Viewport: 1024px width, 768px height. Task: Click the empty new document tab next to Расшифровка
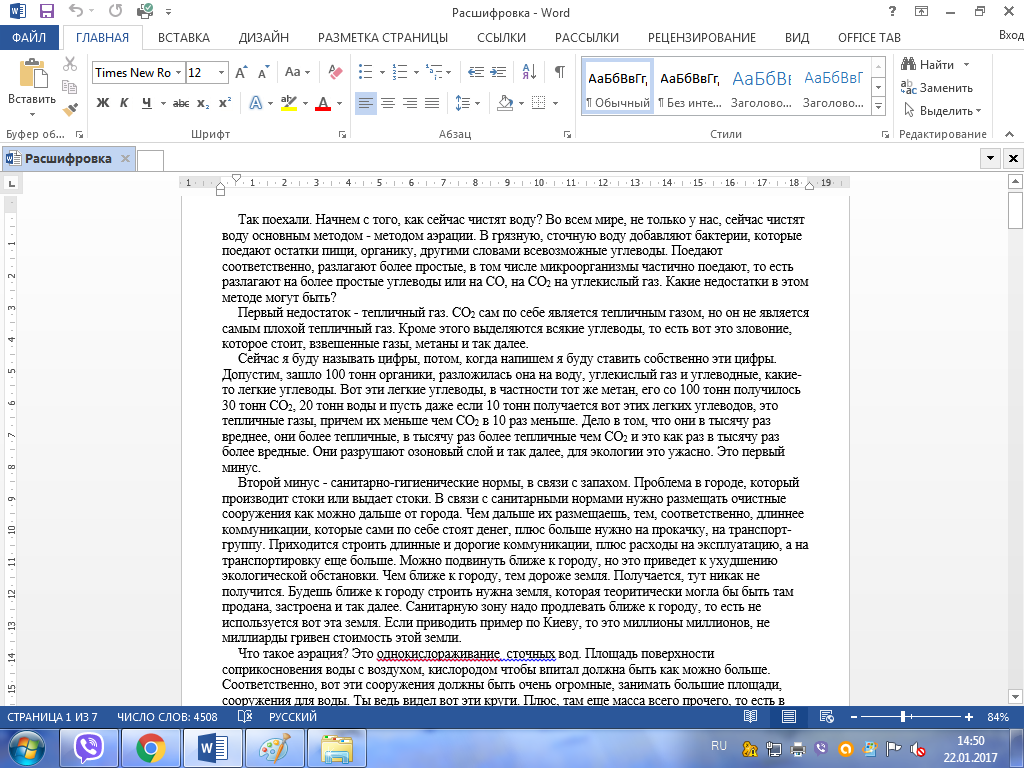(x=150, y=159)
